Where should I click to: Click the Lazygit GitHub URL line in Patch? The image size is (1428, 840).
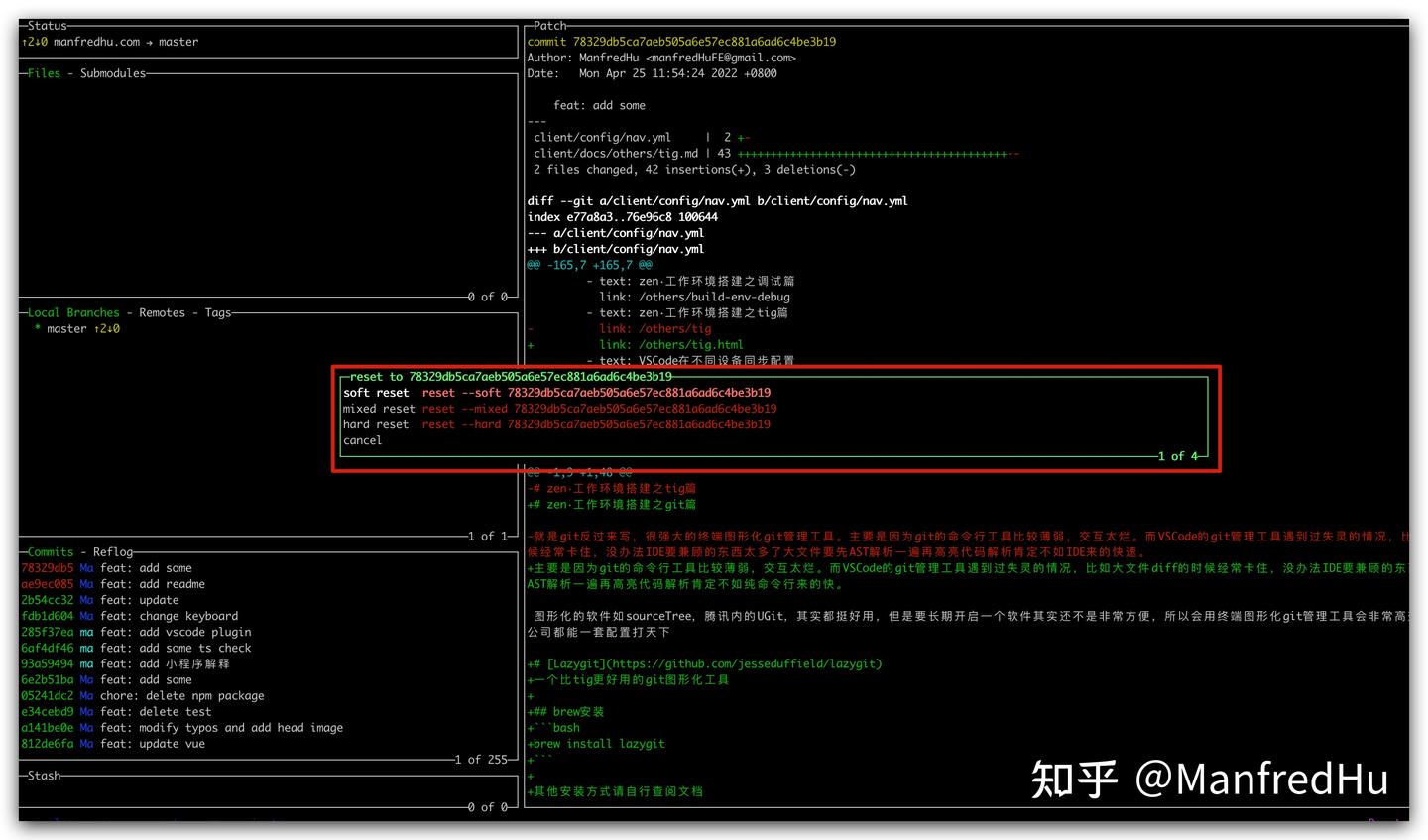click(x=705, y=664)
